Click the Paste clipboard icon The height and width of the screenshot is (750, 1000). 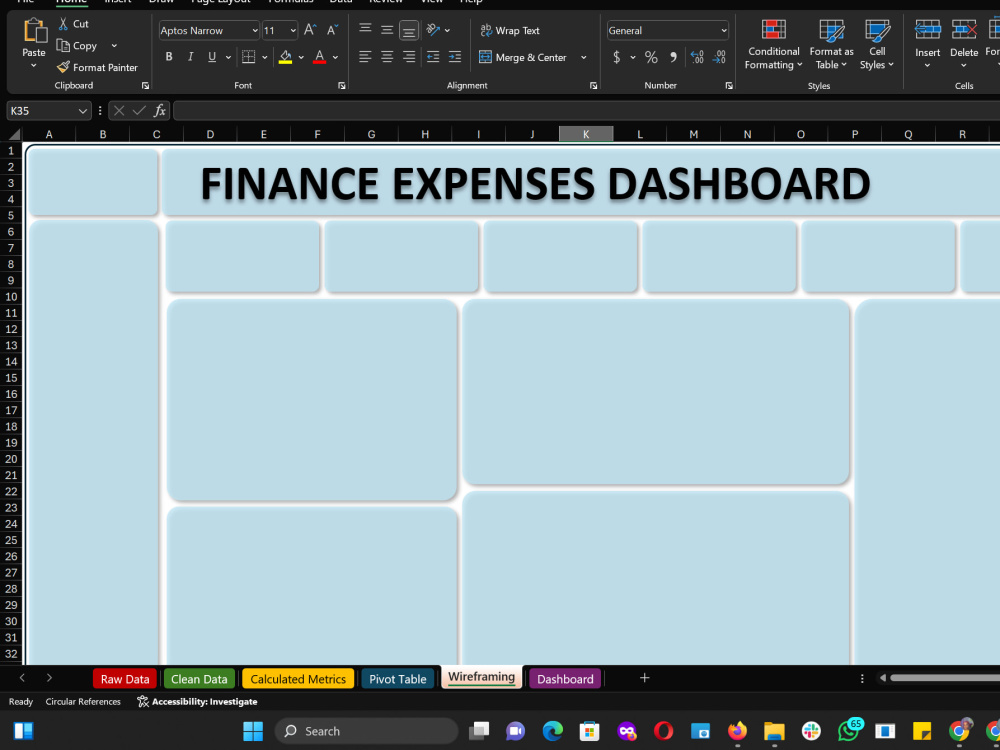click(34, 31)
